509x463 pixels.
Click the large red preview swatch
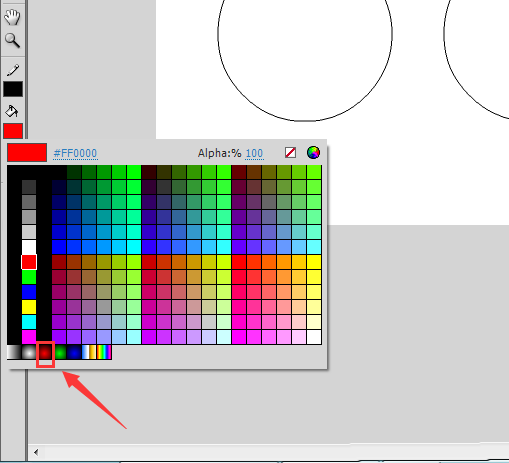(27, 153)
